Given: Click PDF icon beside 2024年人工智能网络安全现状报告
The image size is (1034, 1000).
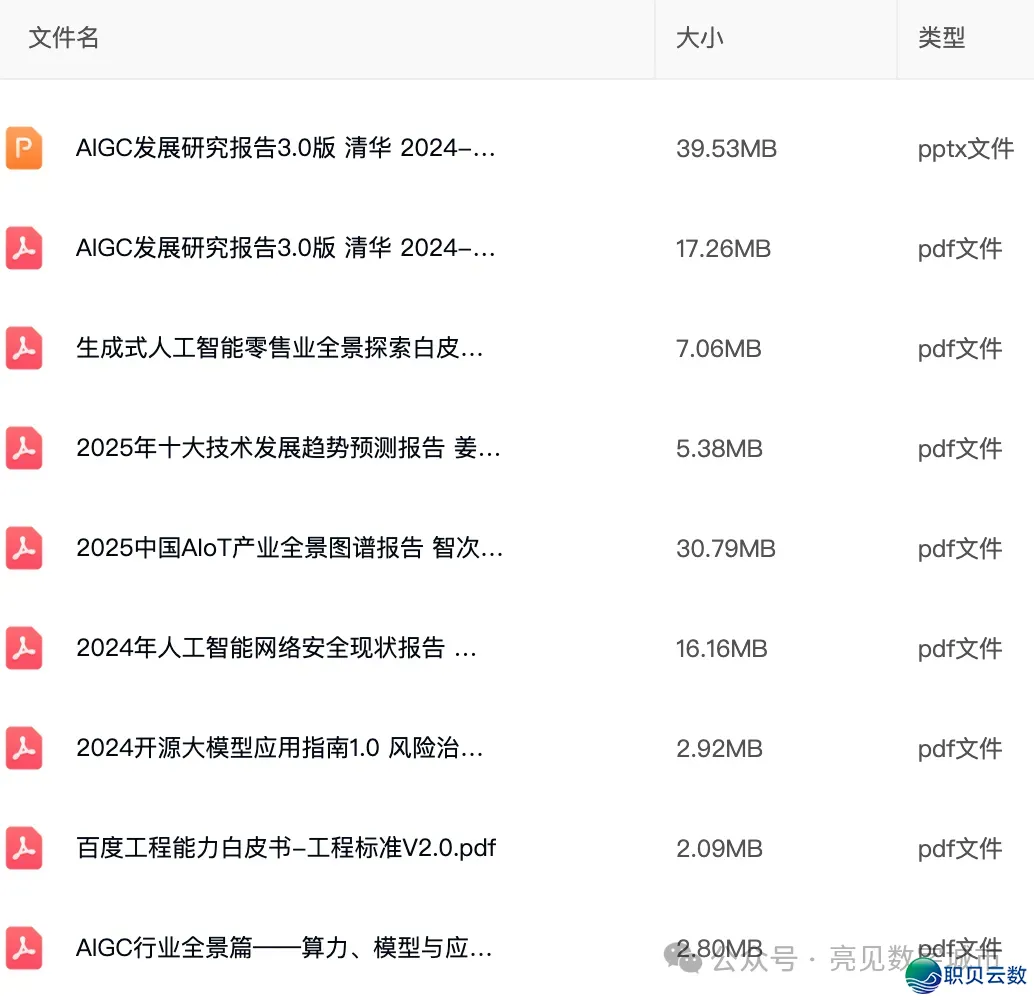Looking at the screenshot, I should (24, 648).
